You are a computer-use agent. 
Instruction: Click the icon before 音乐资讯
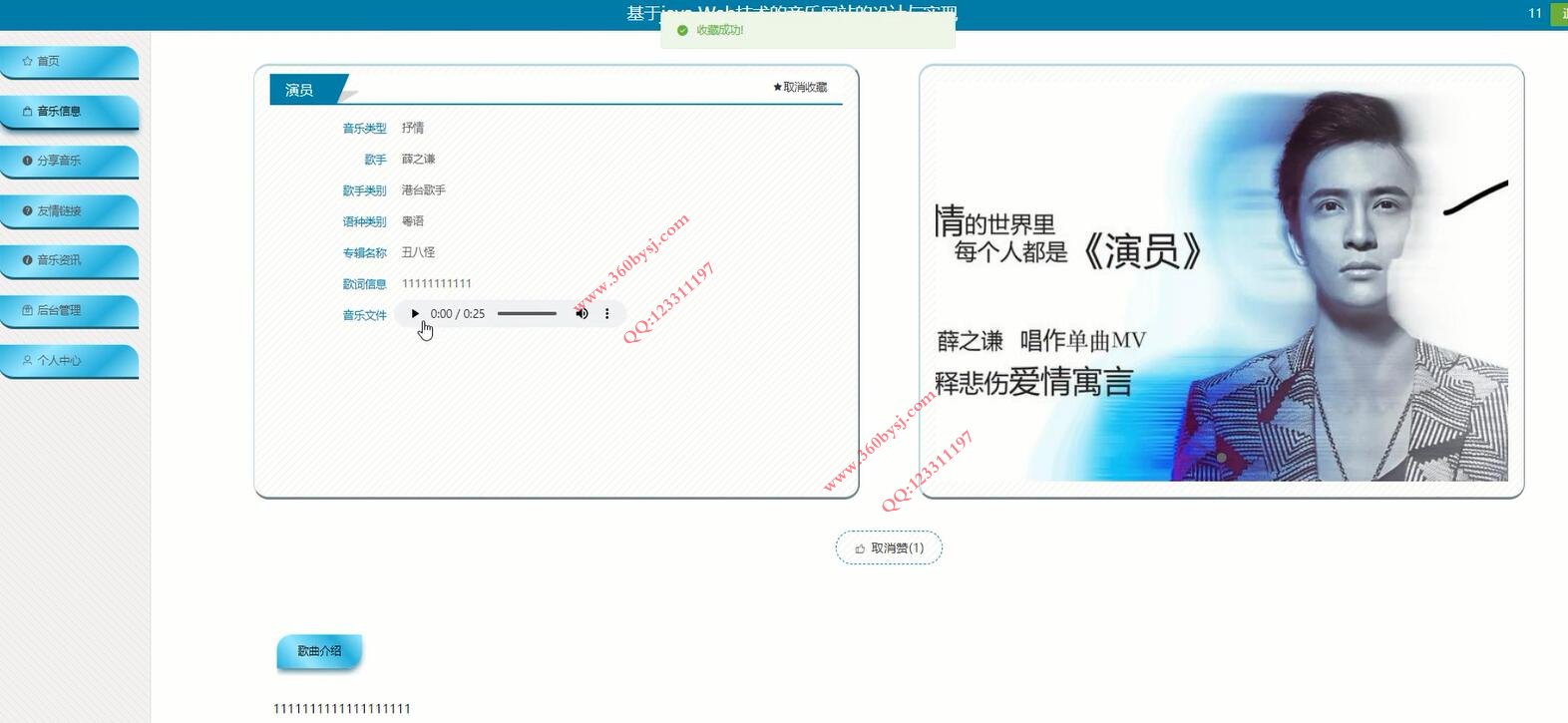28,260
